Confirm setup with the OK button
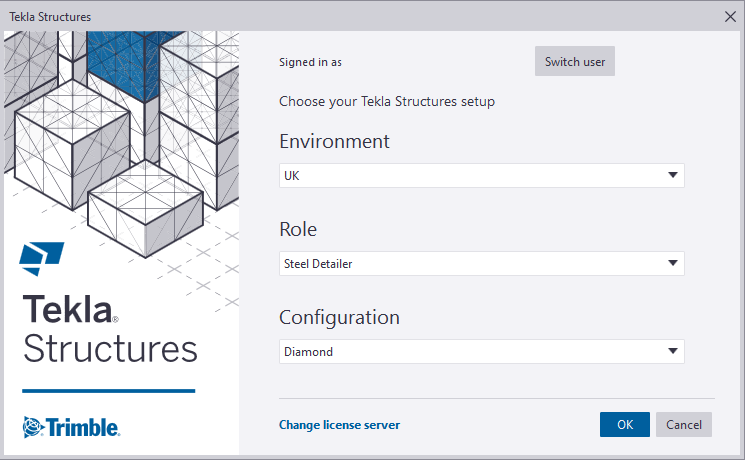This screenshot has width=745, height=460. pyautogui.click(x=624, y=424)
